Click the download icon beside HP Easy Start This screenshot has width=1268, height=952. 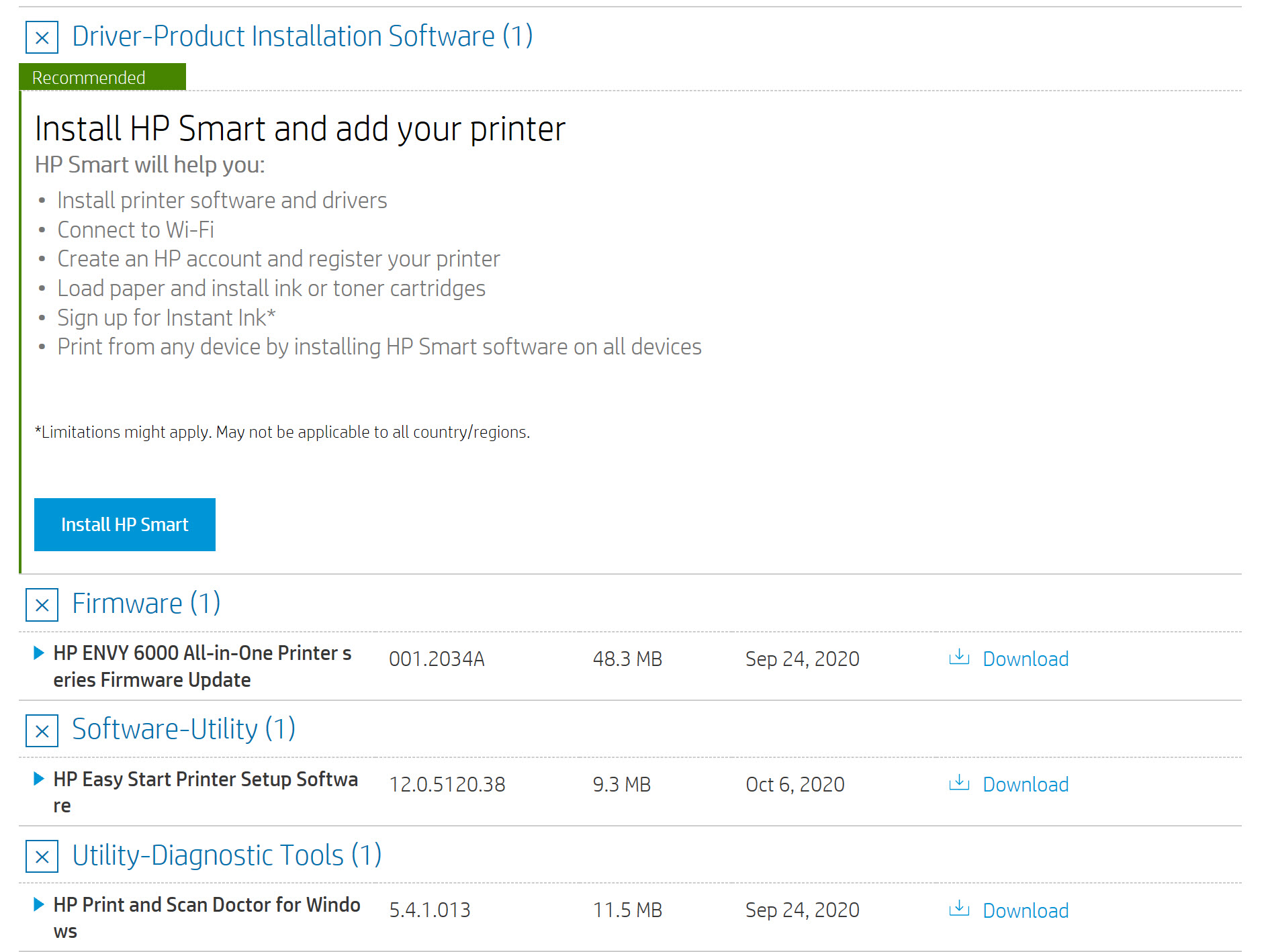pyautogui.click(x=958, y=783)
